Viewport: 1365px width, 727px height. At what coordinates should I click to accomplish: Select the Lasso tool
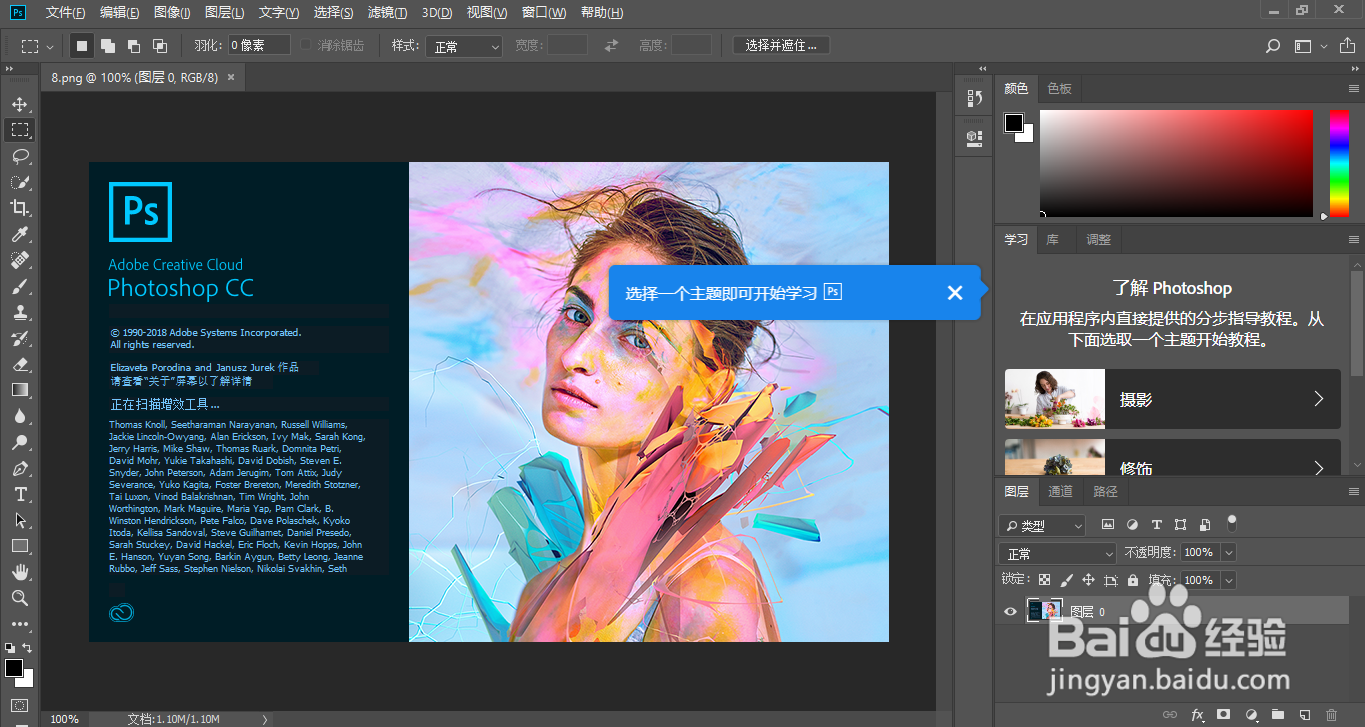[x=20, y=156]
